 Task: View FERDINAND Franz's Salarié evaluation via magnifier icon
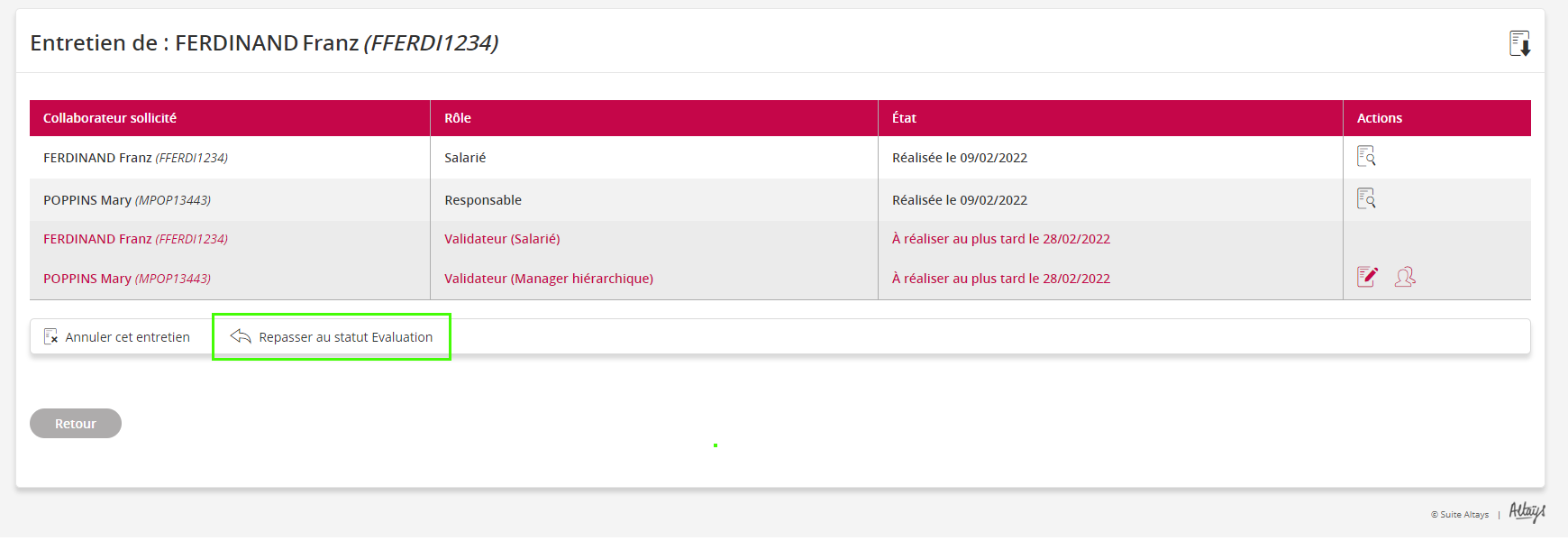click(1366, 157)
